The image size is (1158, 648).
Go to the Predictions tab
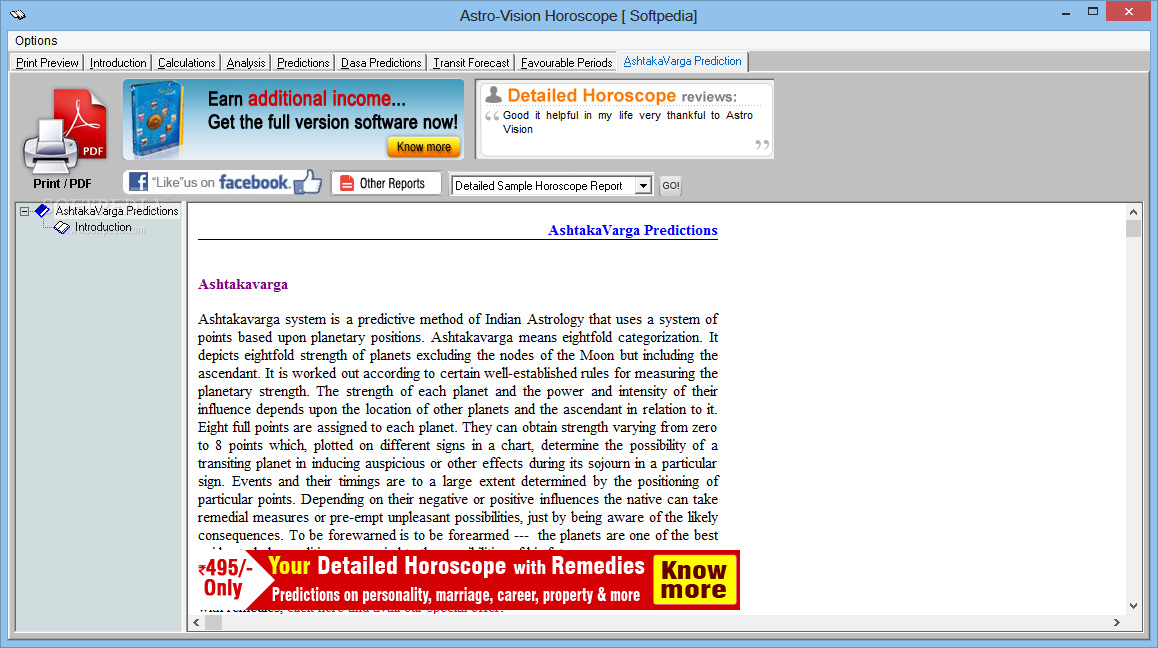[x=303, y=63]
